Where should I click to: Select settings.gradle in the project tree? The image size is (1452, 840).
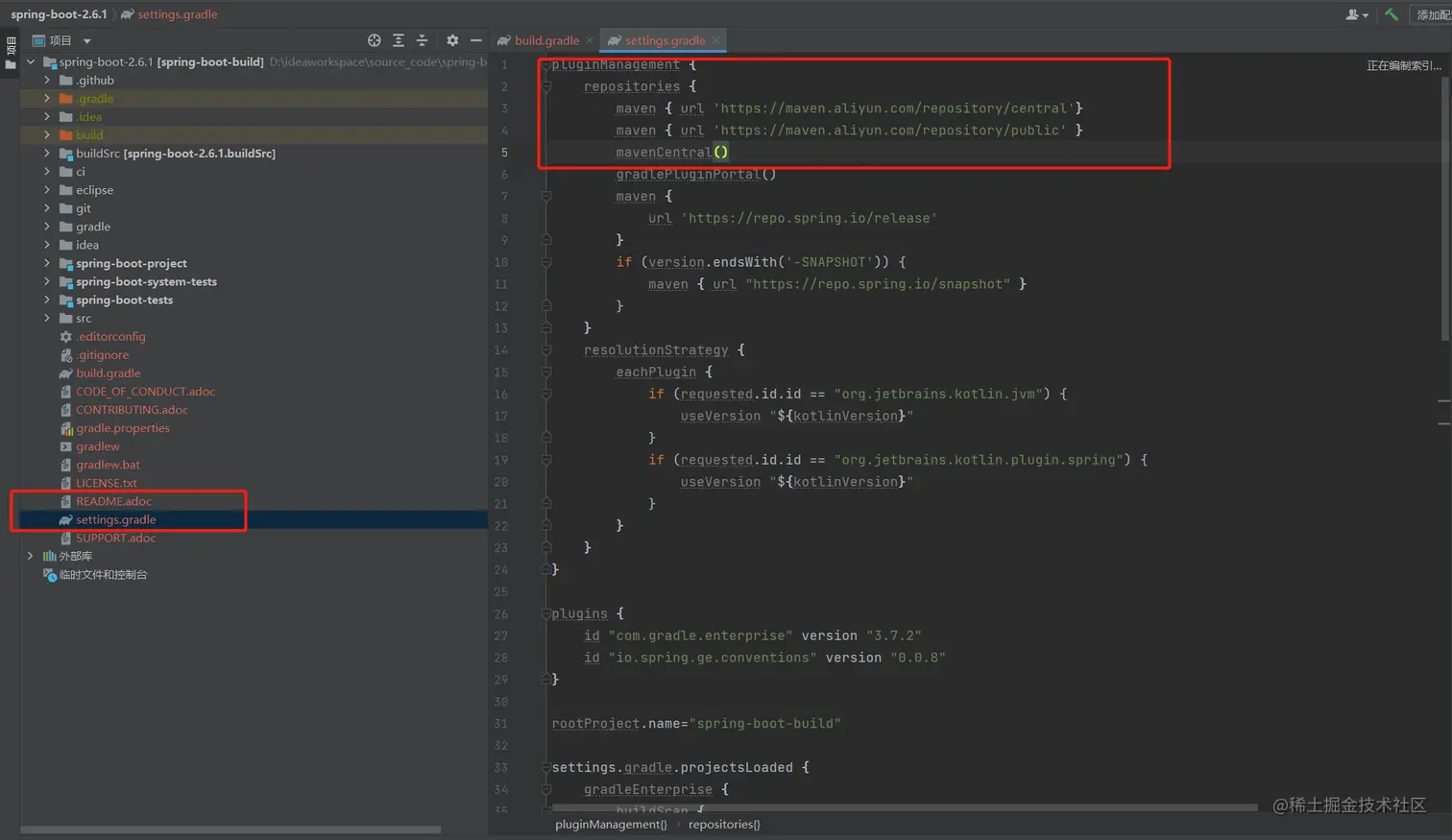click(x=115, y=519)
